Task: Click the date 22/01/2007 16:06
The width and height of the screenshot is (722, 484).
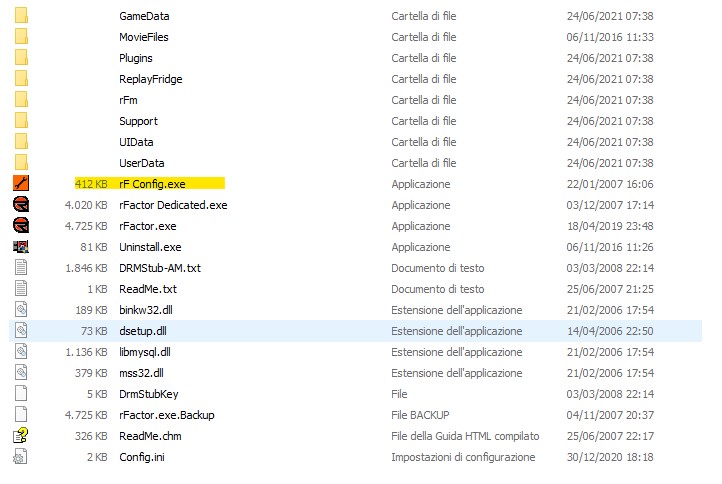Action: point(610,184)
